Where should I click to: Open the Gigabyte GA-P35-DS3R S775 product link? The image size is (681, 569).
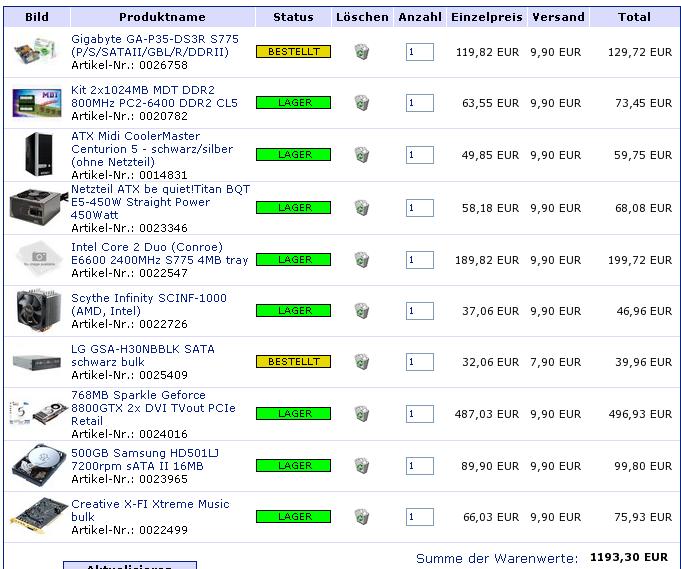[x=155, y=46]
